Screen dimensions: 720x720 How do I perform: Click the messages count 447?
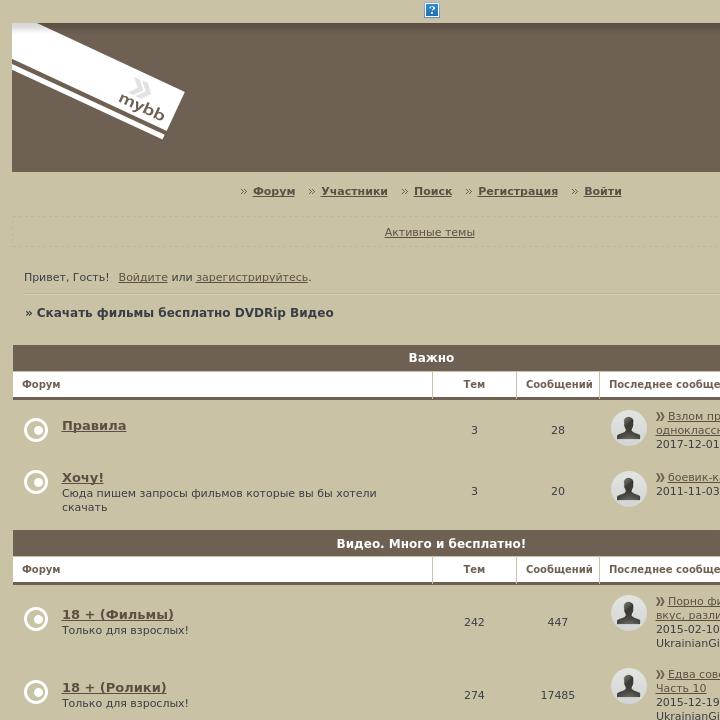click(557, 622)
